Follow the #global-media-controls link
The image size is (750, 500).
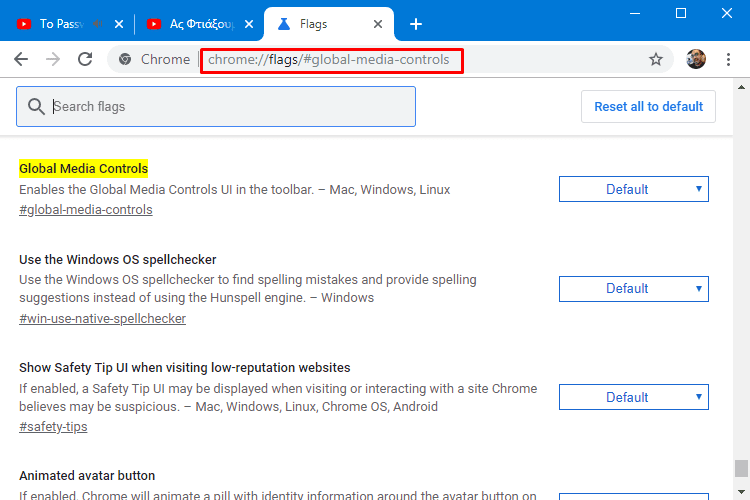point(86,210)
